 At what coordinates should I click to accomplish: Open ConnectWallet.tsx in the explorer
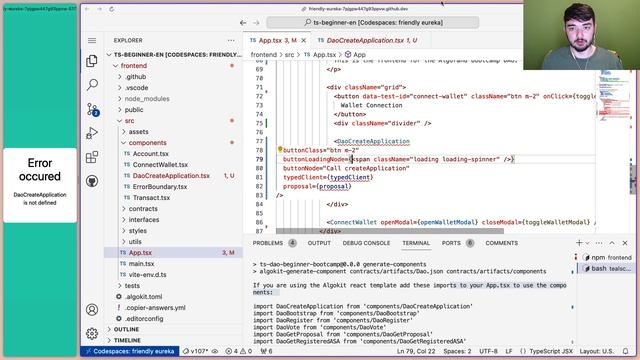[160, 165]
